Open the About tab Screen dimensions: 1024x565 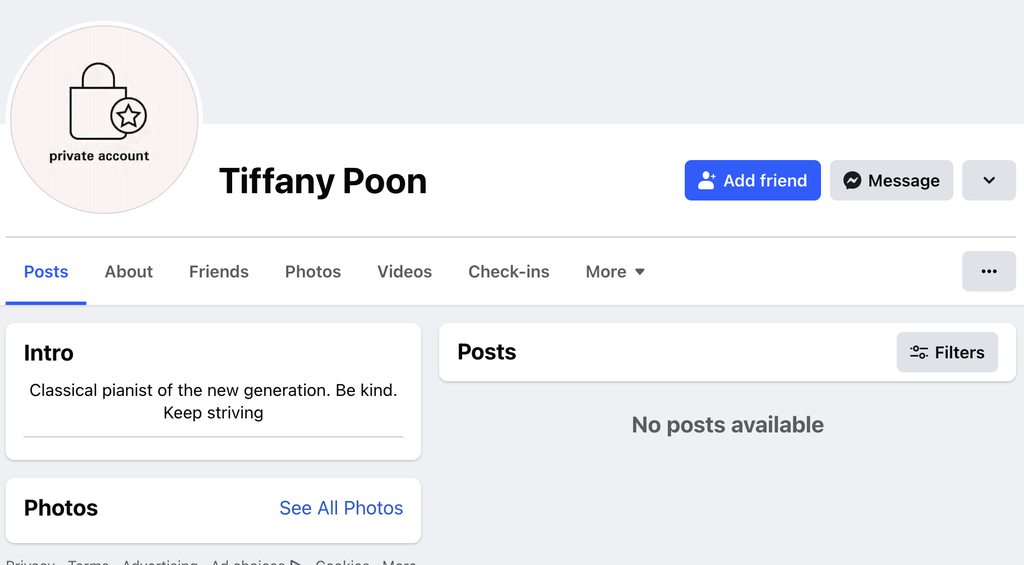129,272
